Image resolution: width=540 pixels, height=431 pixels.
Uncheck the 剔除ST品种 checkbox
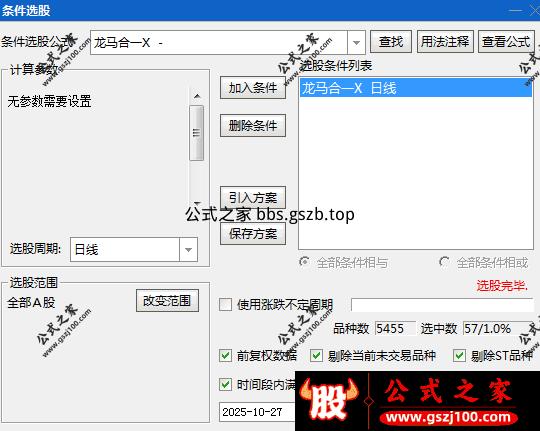coord(459,356)
